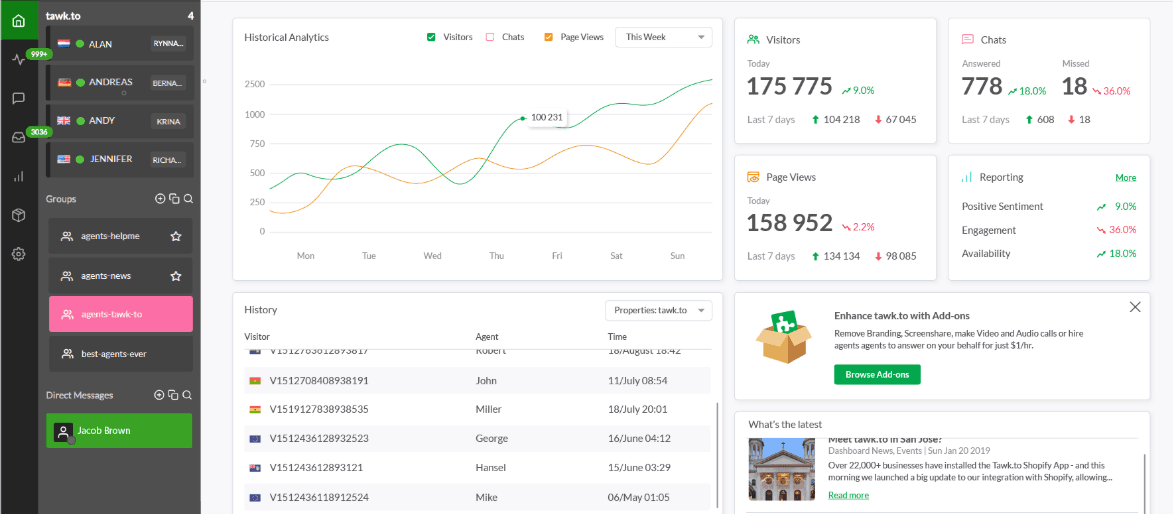Image resolution: width=1173 pixels, height=514 pixels.
Task: Expand the Properties: tawk.to dropdown
Action: (x=658, y=311)
